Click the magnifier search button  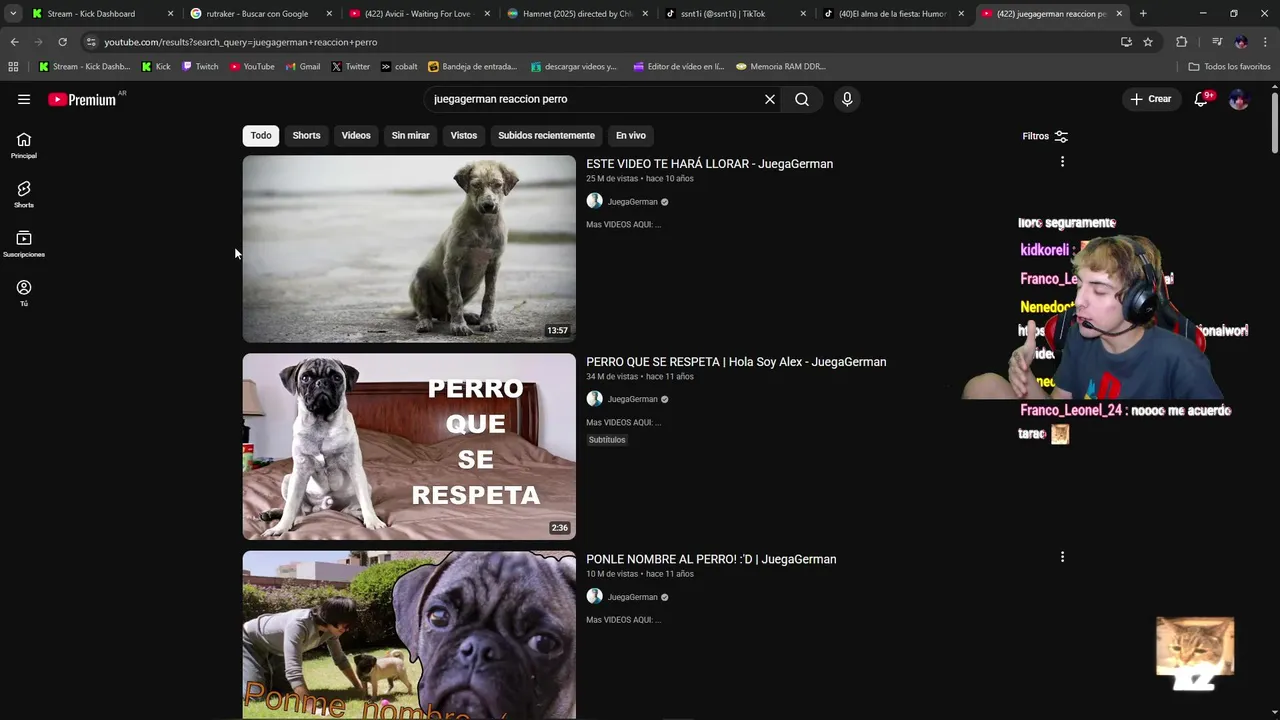coord(802,99)
